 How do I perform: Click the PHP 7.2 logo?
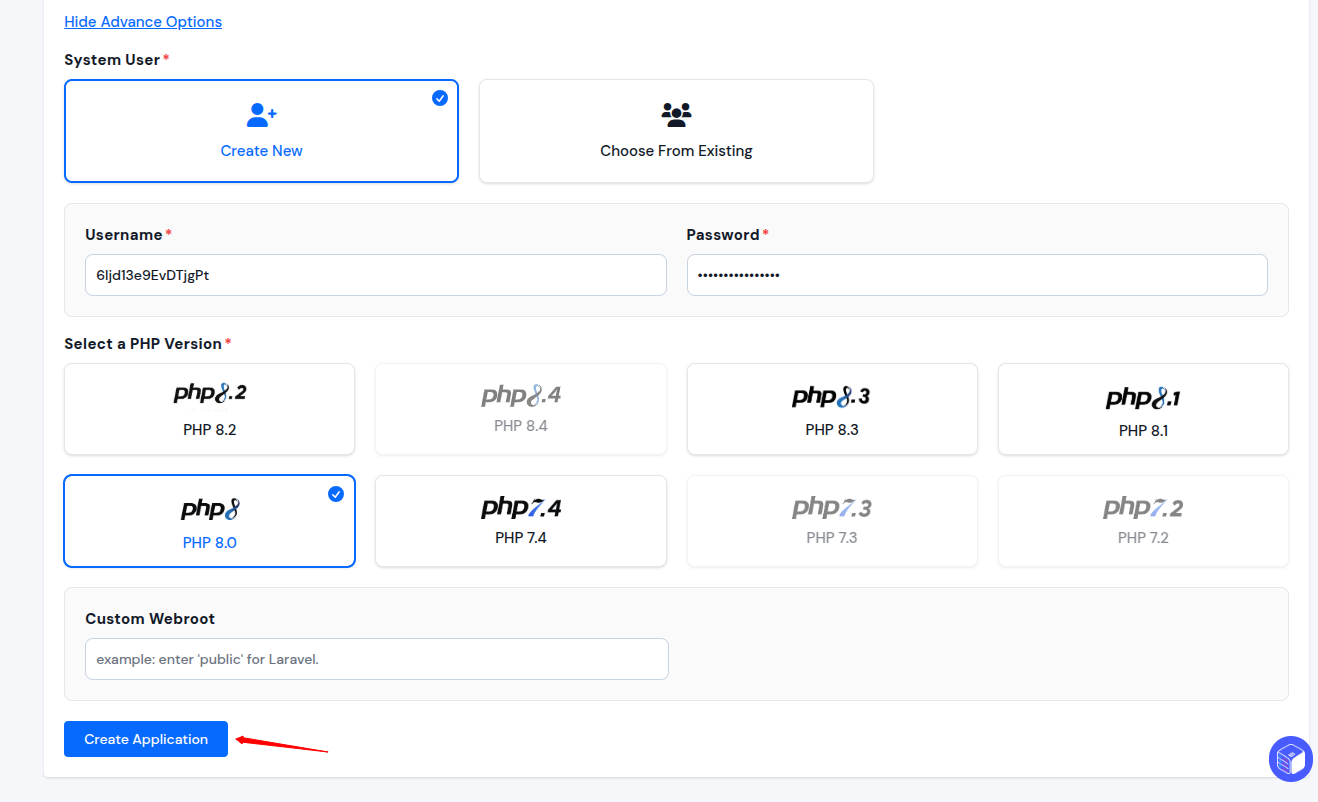1143,507
